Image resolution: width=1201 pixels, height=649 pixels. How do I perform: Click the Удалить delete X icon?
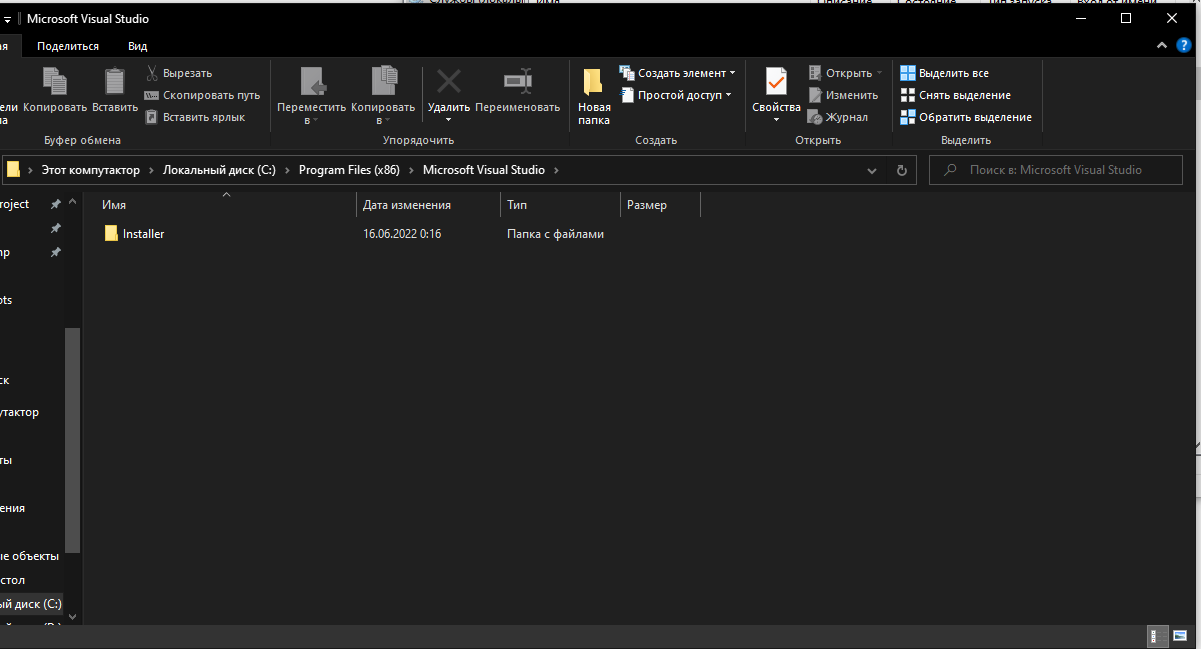[449, 81]
